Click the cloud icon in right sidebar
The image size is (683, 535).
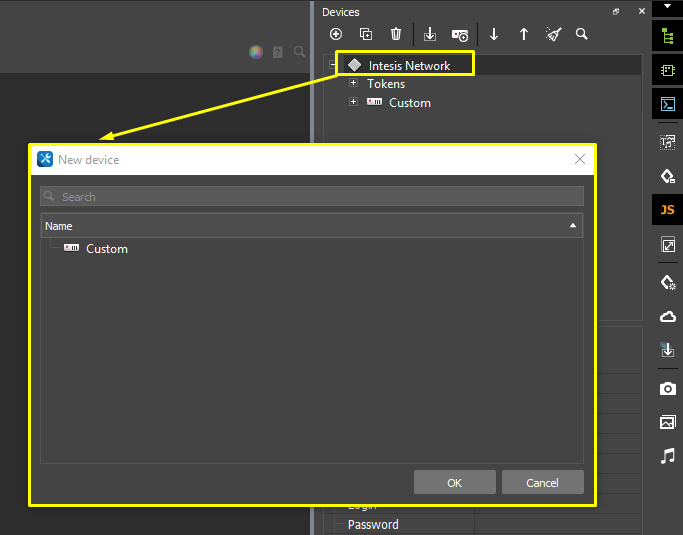668,317
